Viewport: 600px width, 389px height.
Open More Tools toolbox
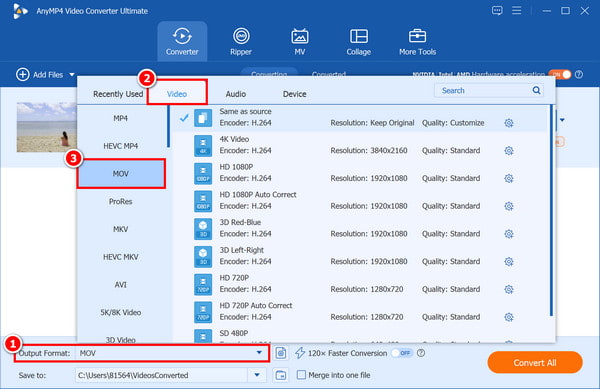click(x=417, y=41)
